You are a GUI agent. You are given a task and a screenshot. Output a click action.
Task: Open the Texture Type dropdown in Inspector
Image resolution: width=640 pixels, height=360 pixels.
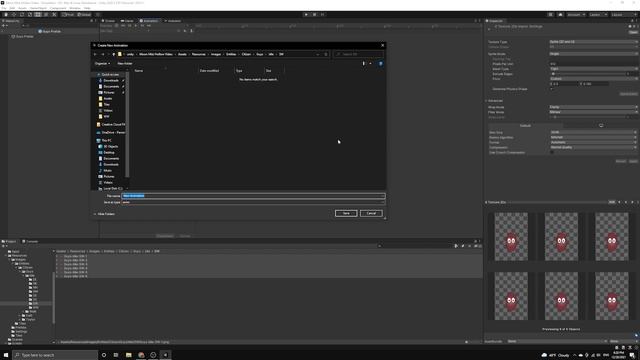point(593,42)
